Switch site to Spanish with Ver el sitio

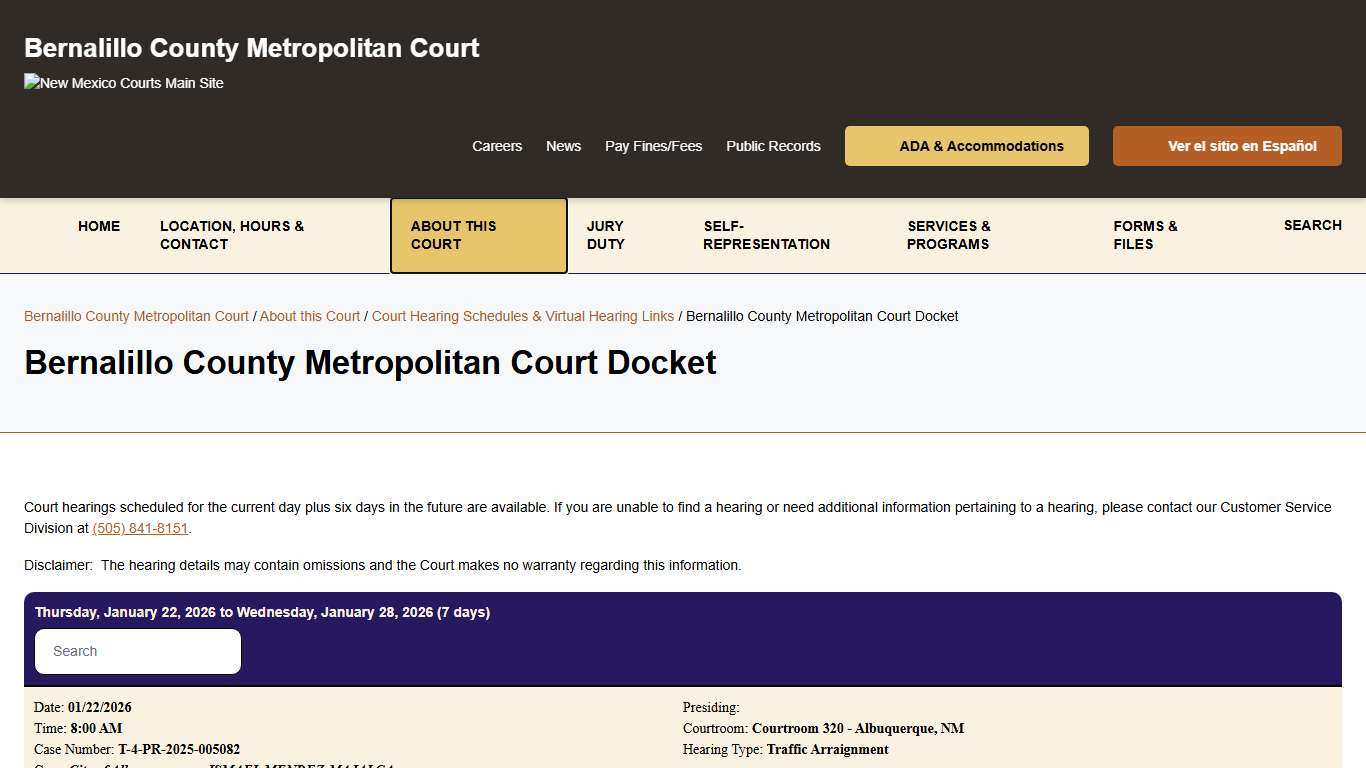tap(1226, 146)
